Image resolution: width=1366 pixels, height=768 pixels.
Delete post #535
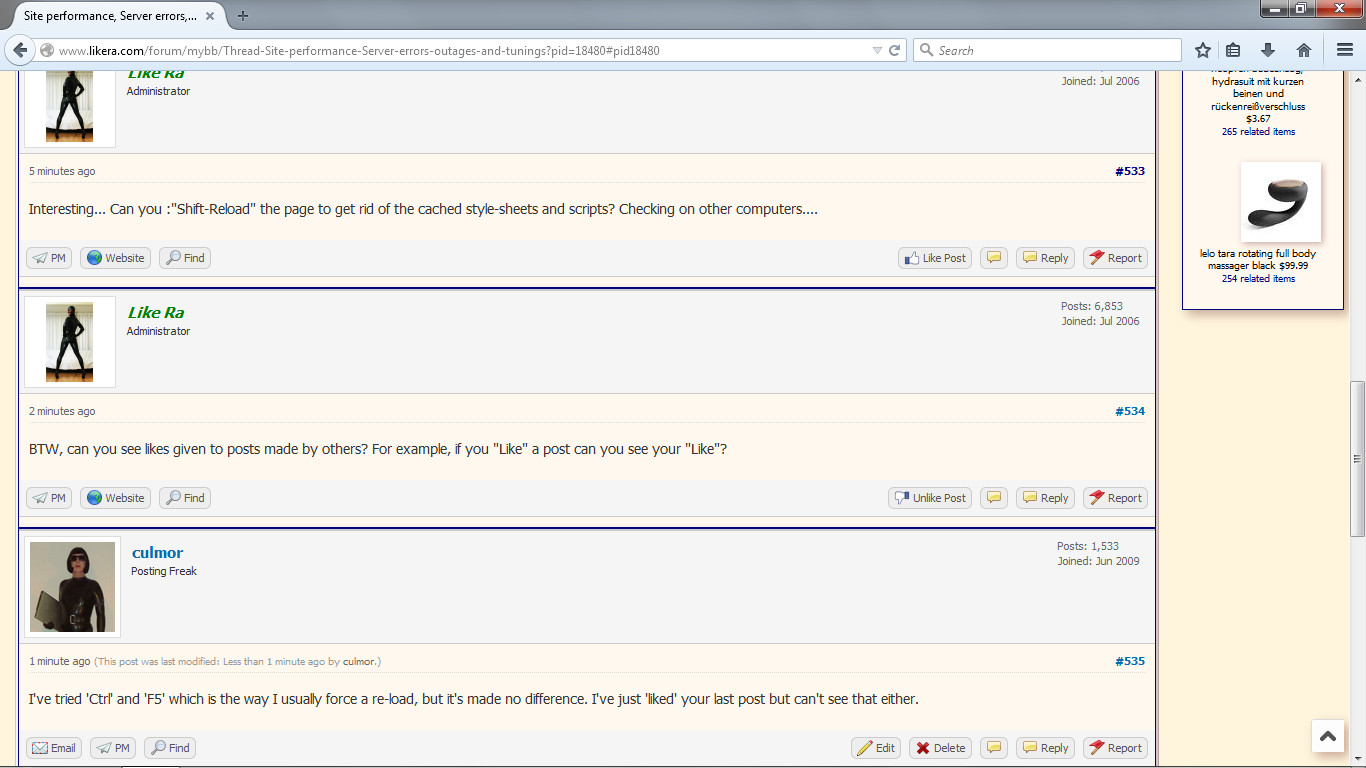940,748
